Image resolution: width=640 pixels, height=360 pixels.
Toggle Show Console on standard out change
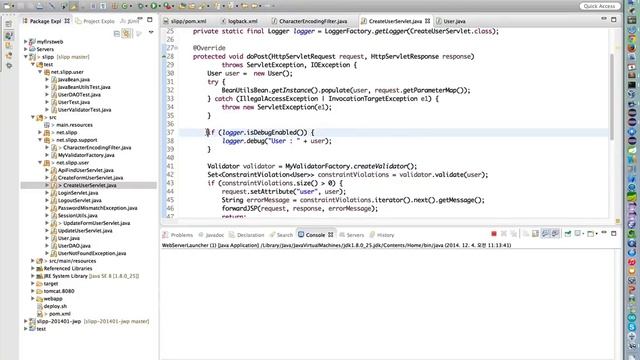tap(545, 234)
